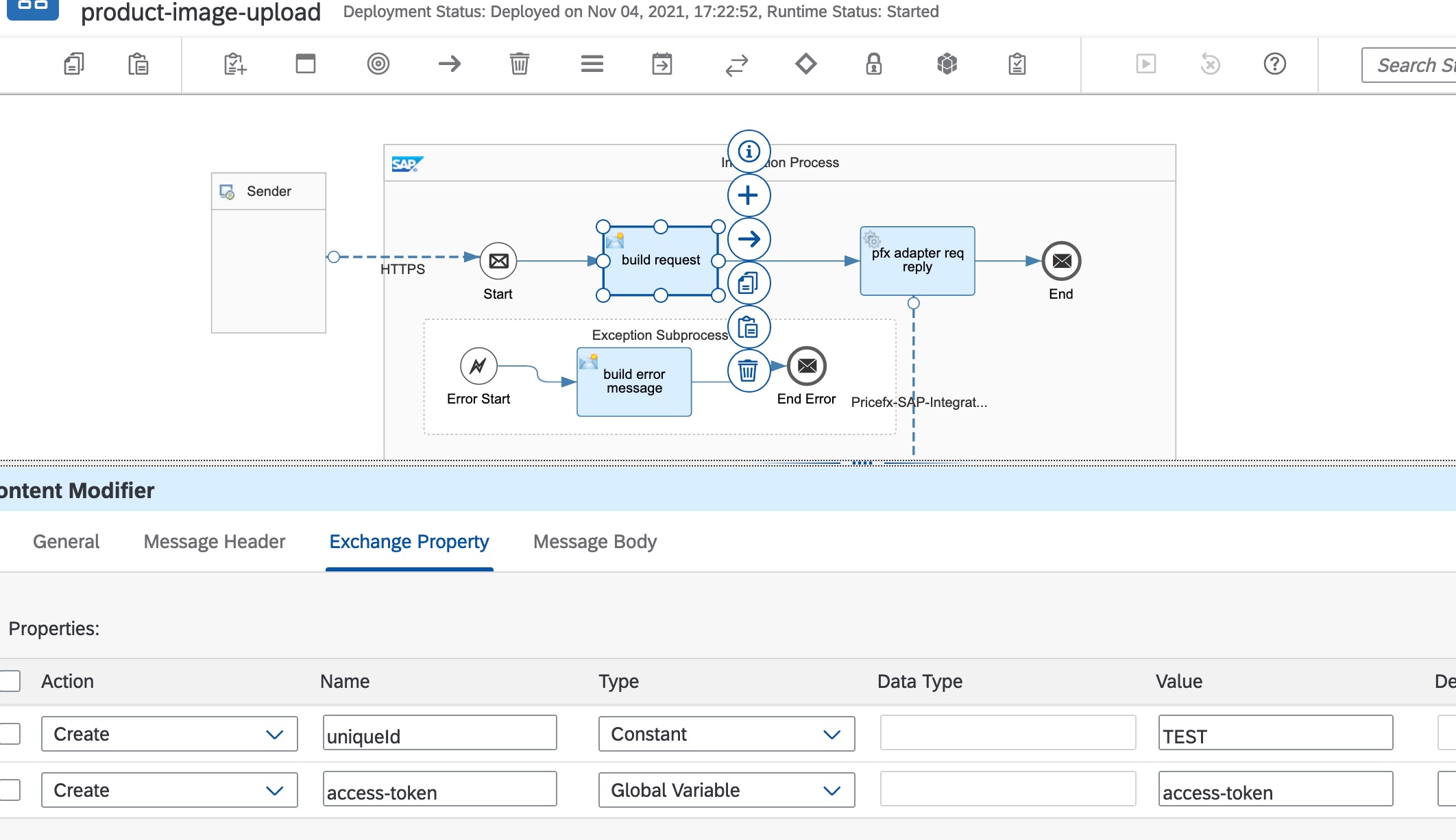Click the lock security icon in toolbar

[x=873, y=64]
